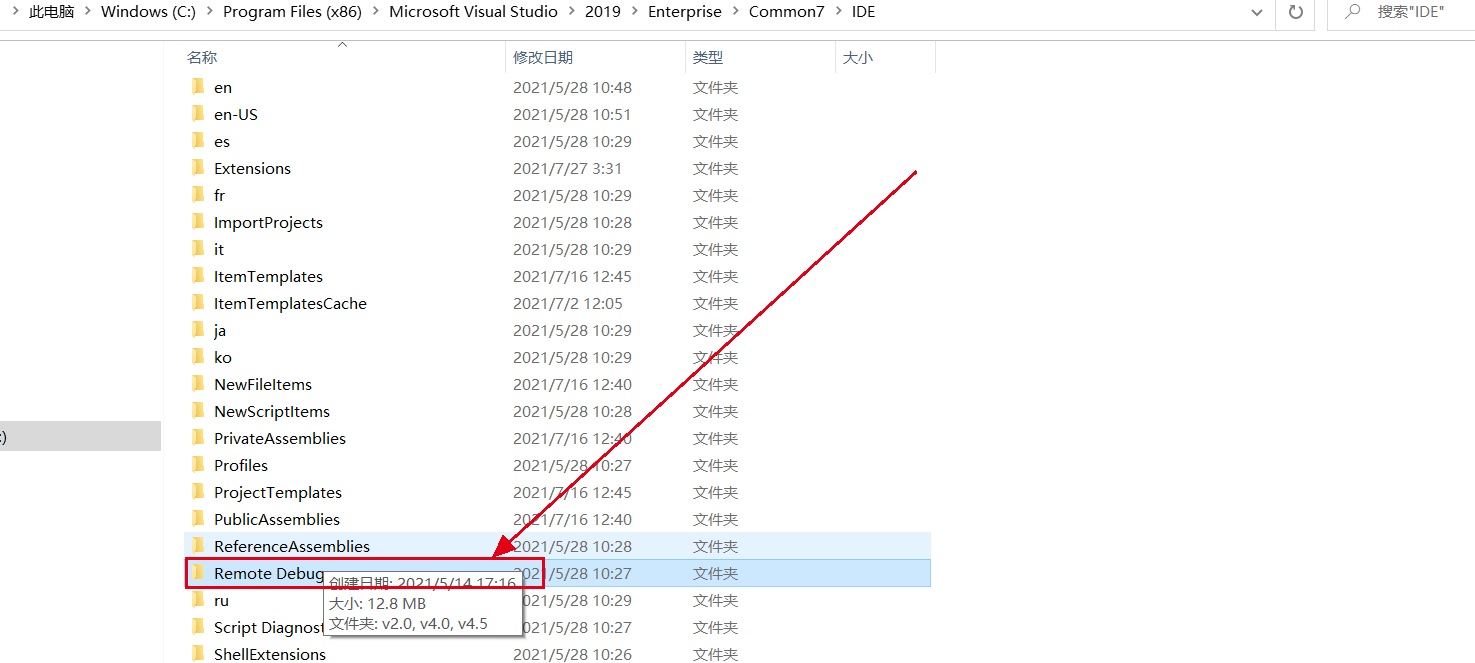Click the folder icon beside en-US
Screen dimensions: 1475x663
tap(197, 114)
